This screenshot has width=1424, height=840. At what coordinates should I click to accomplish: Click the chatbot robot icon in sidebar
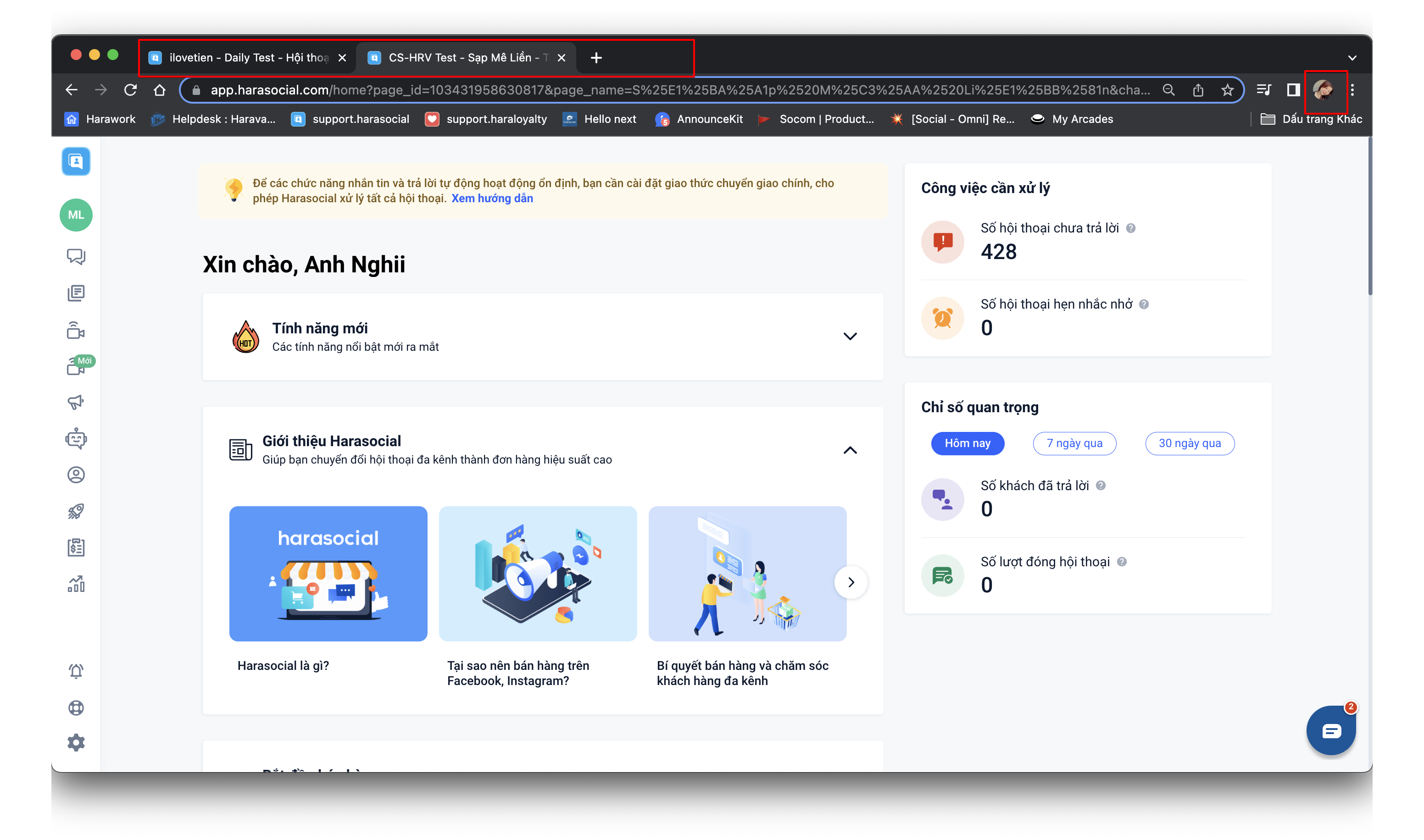[76, 439]
